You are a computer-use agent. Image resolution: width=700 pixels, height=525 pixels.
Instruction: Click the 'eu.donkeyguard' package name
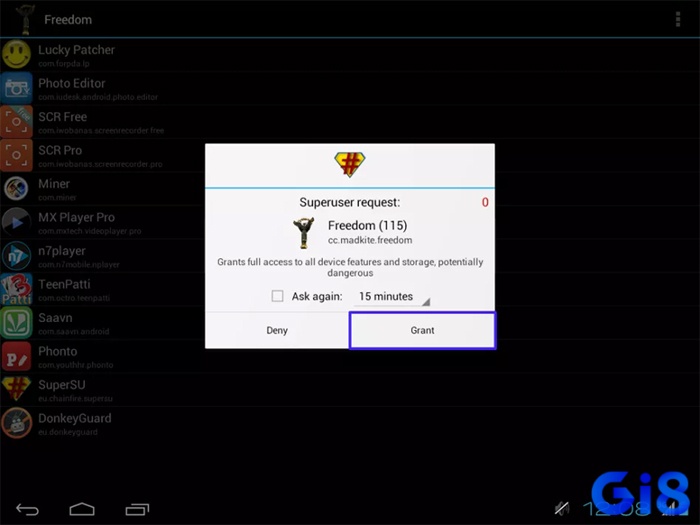point(68,432)
